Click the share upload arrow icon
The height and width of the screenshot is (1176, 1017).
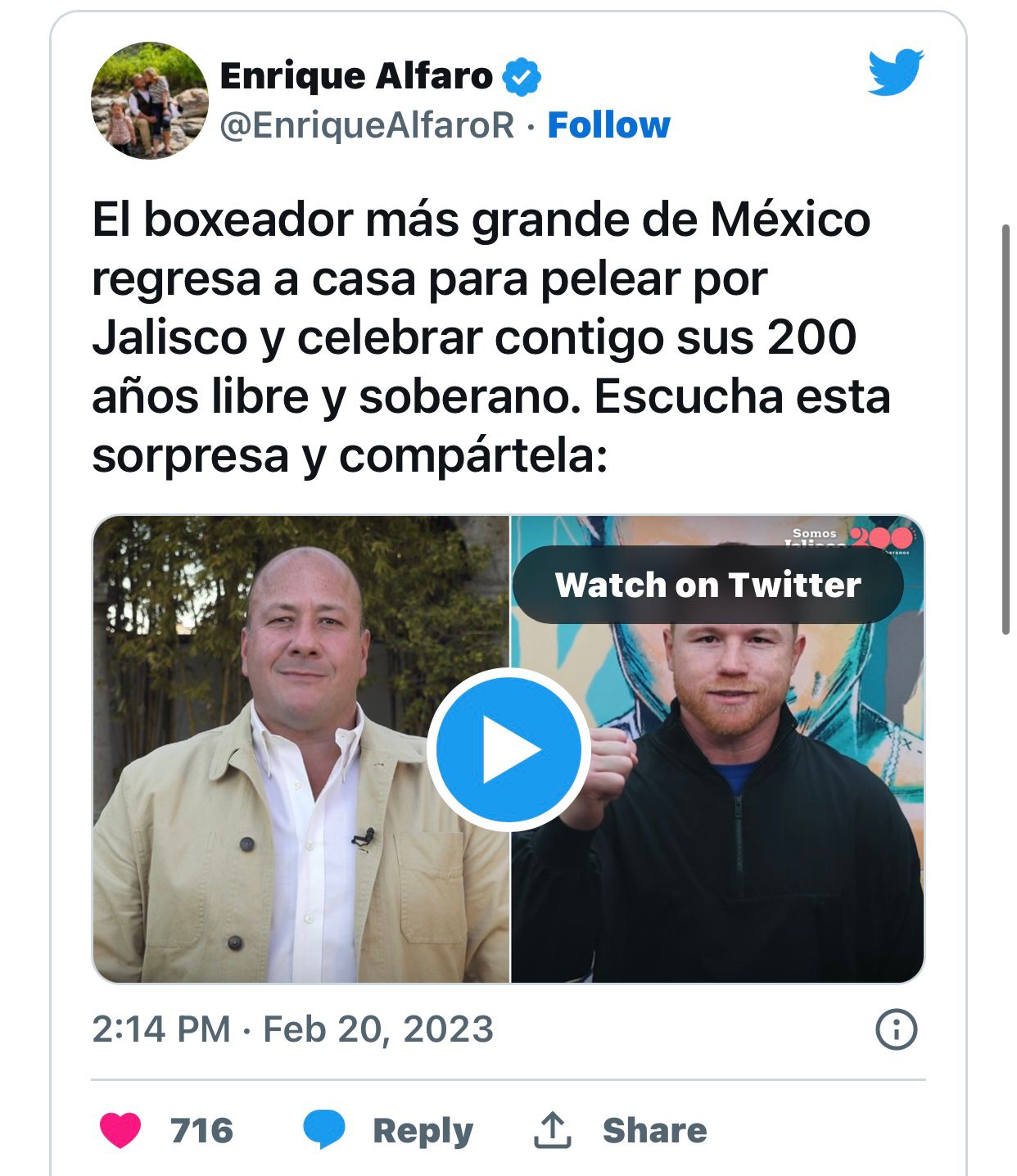click(553, 1130)
